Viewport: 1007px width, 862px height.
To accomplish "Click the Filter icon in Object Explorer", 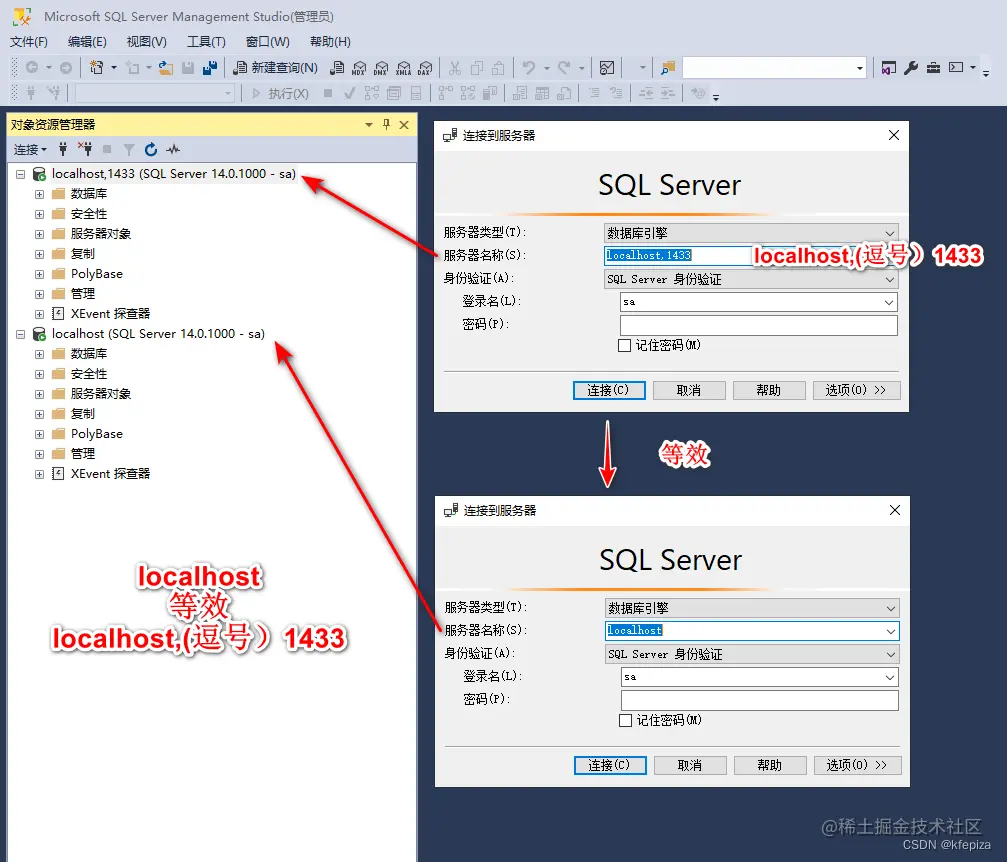I will pyautogui.click(x=129, y=150).
